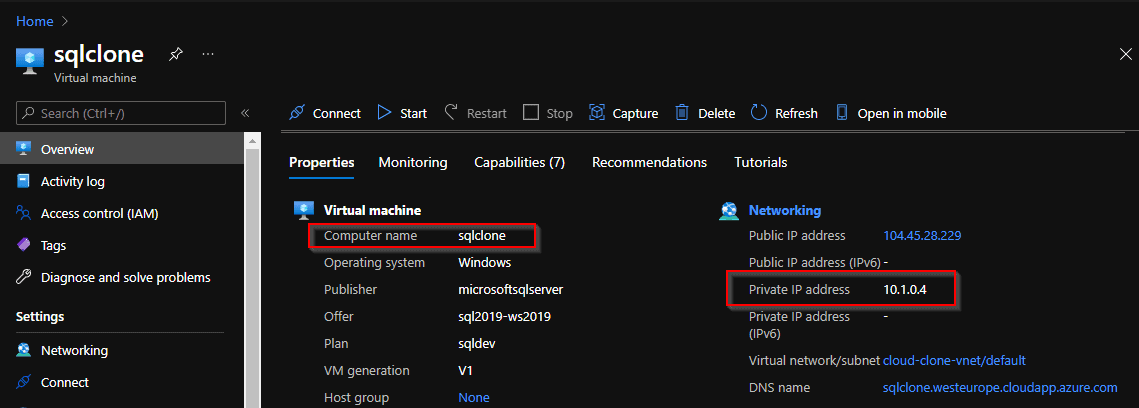Click the Operating system value Windows
The image size is (1139, 408).
tap(485, 262)
